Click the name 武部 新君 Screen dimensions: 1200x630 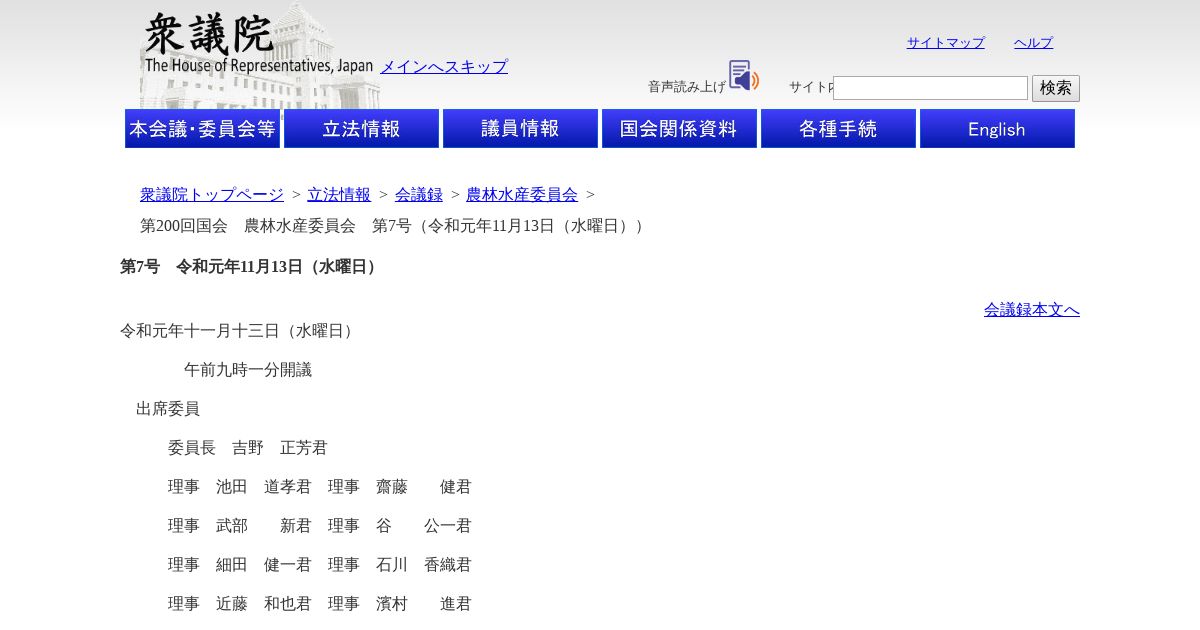[264, 526]
